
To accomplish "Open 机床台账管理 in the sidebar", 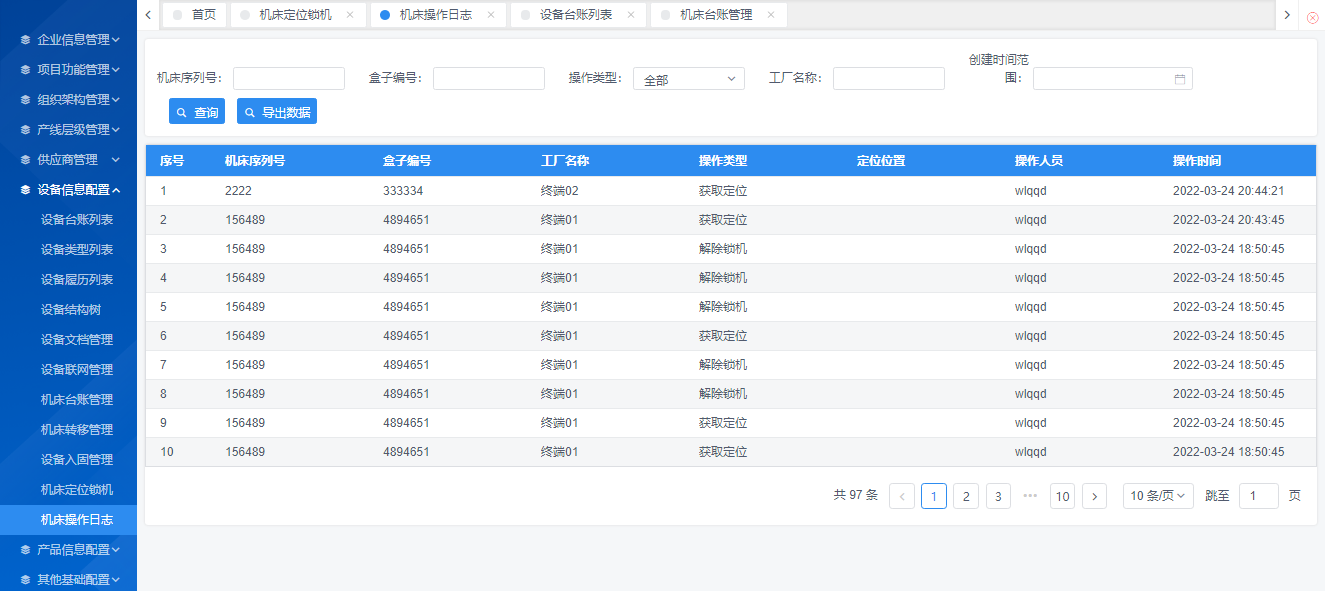I will [77, 400].
